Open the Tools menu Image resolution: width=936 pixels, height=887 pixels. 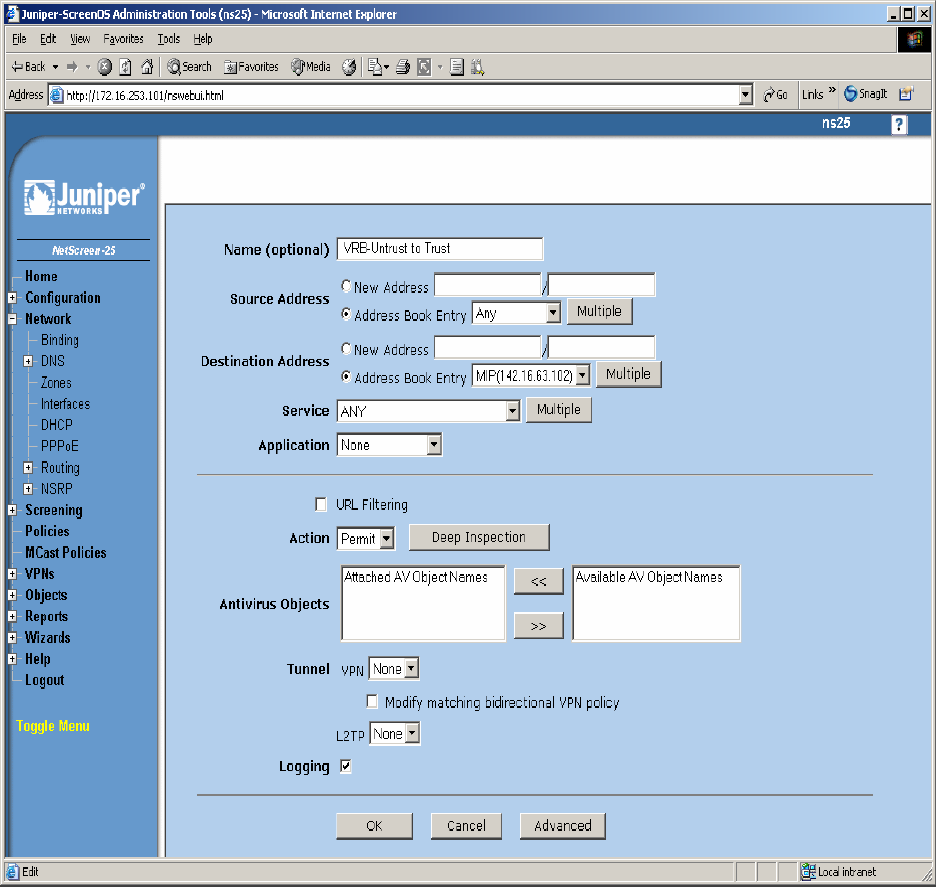tap(168, 39)
